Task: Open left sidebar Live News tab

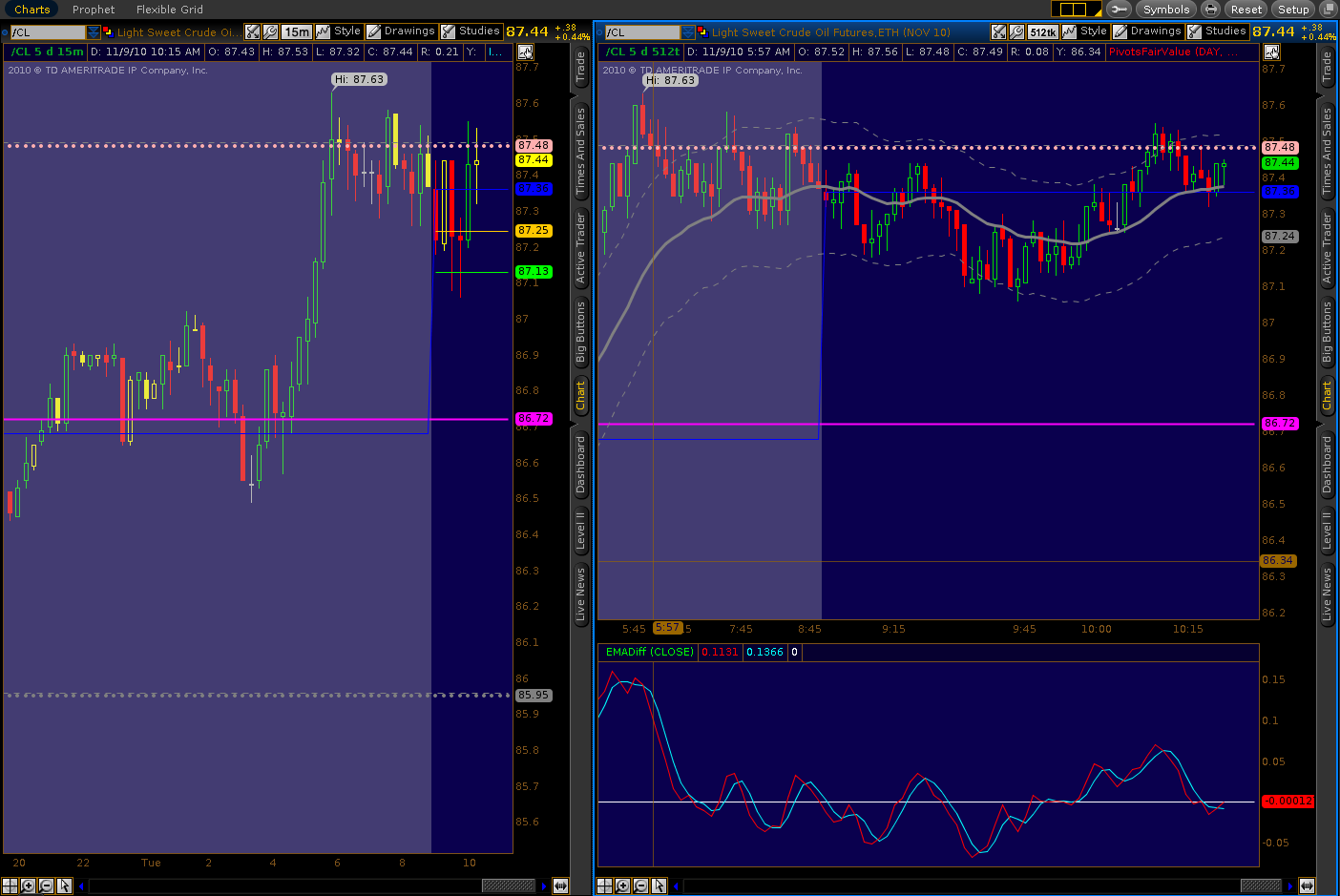Action: tap(580, 594)
